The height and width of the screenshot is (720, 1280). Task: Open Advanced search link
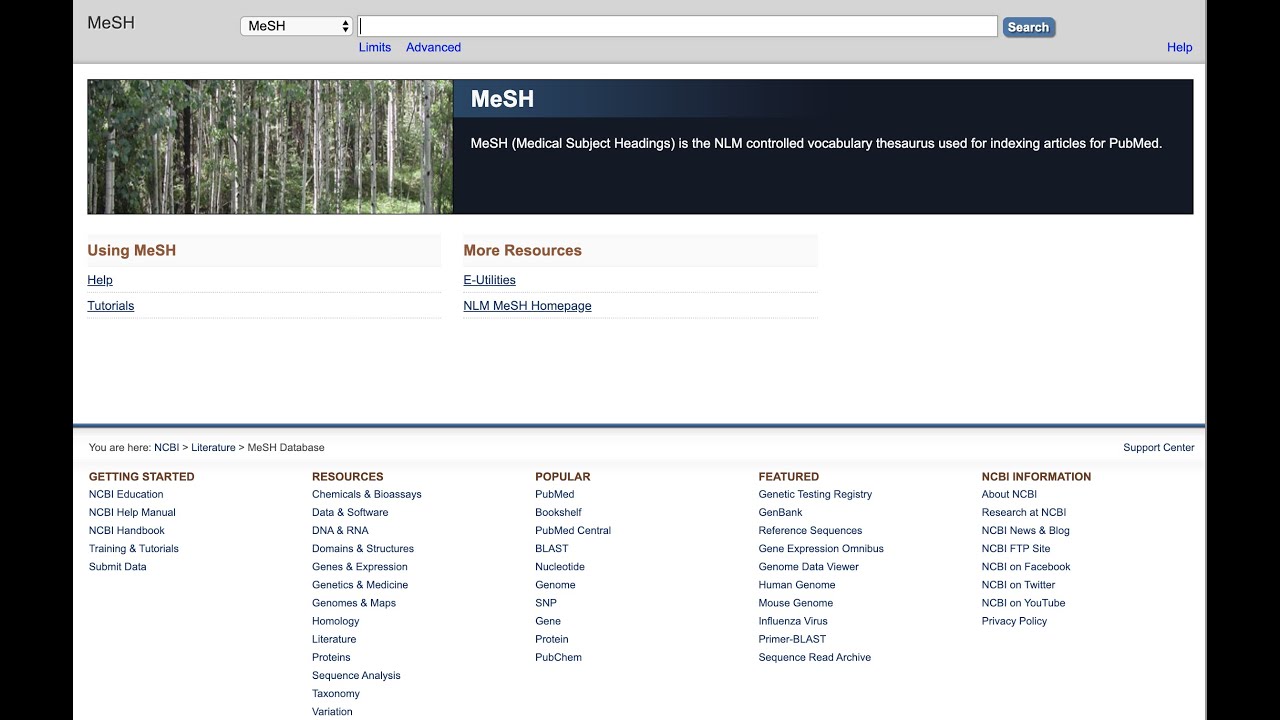433,47
